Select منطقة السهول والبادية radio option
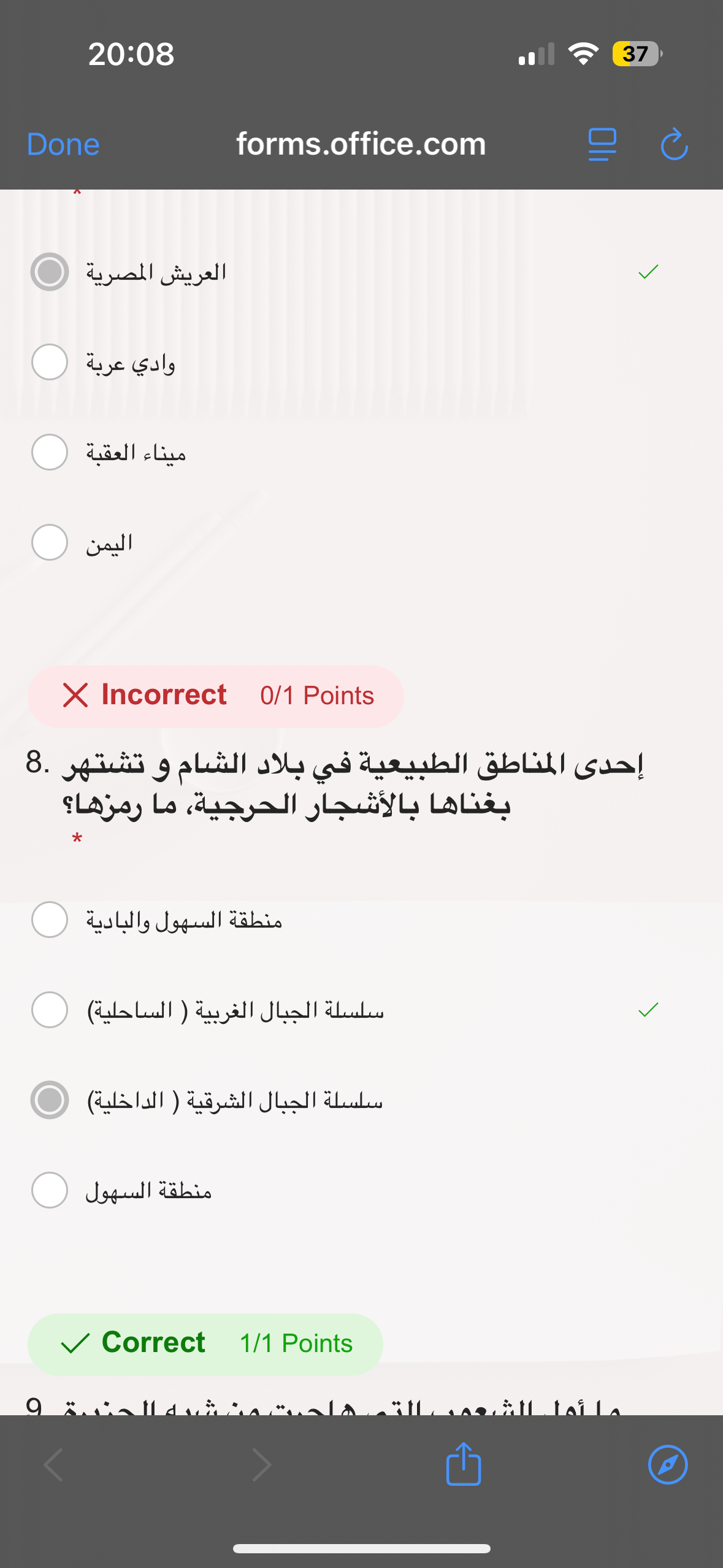 coord(50,920)
